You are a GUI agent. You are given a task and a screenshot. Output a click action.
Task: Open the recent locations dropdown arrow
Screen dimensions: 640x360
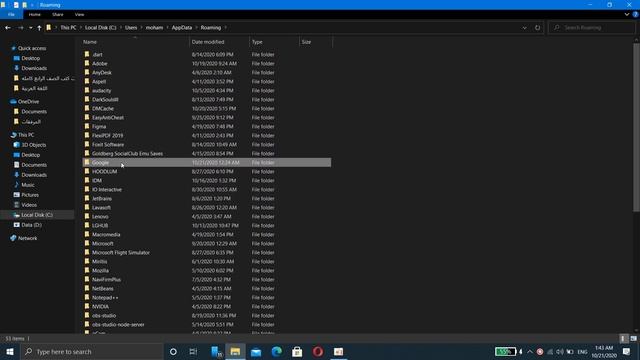31,28
